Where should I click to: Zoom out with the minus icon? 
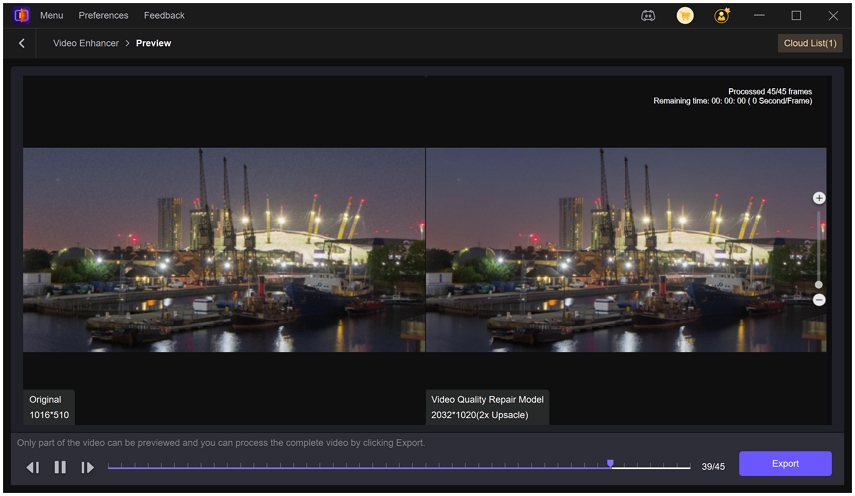pyautogui.click(x=818, y=300)
